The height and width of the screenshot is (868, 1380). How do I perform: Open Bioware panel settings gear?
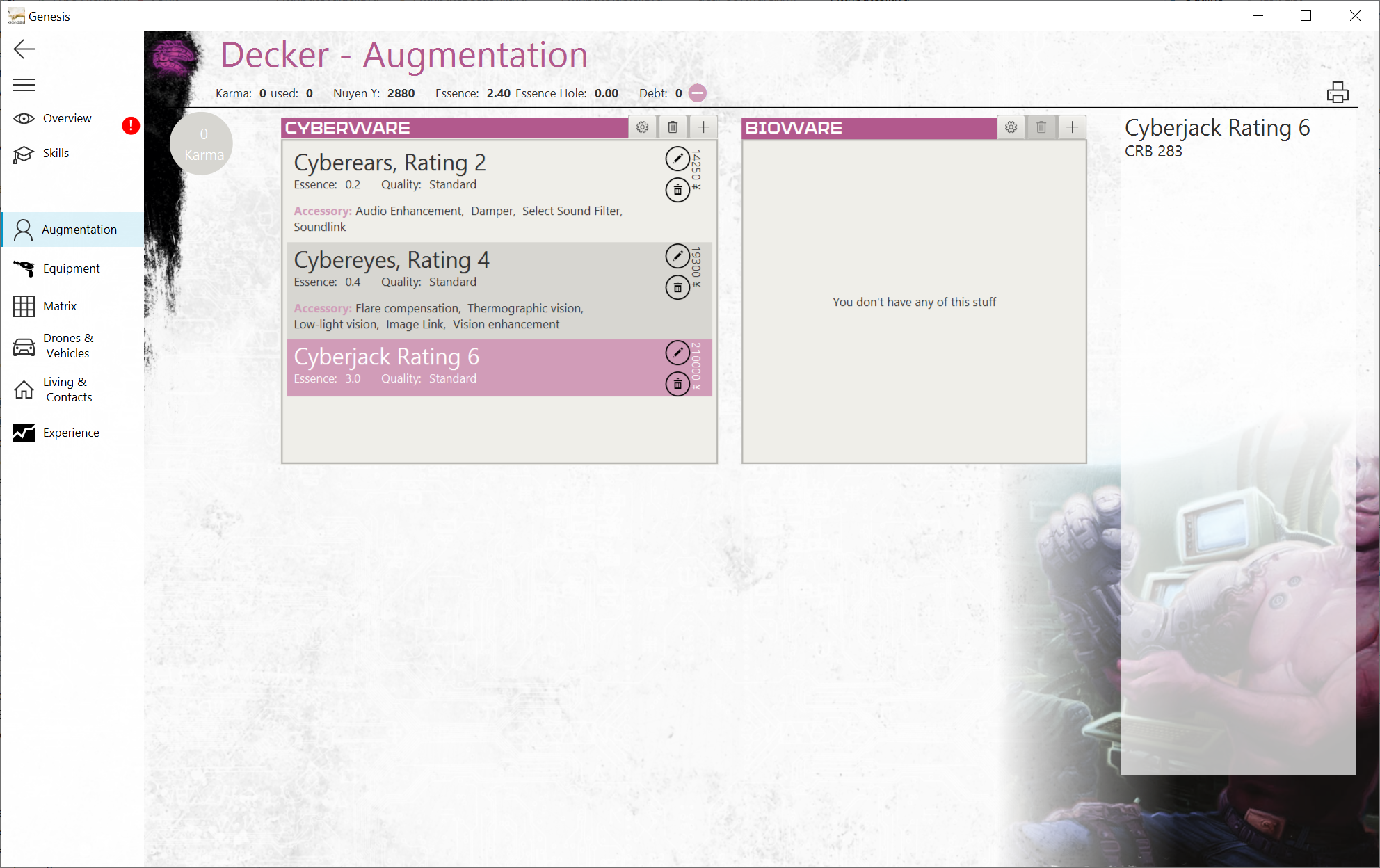tap(1011, 127)
